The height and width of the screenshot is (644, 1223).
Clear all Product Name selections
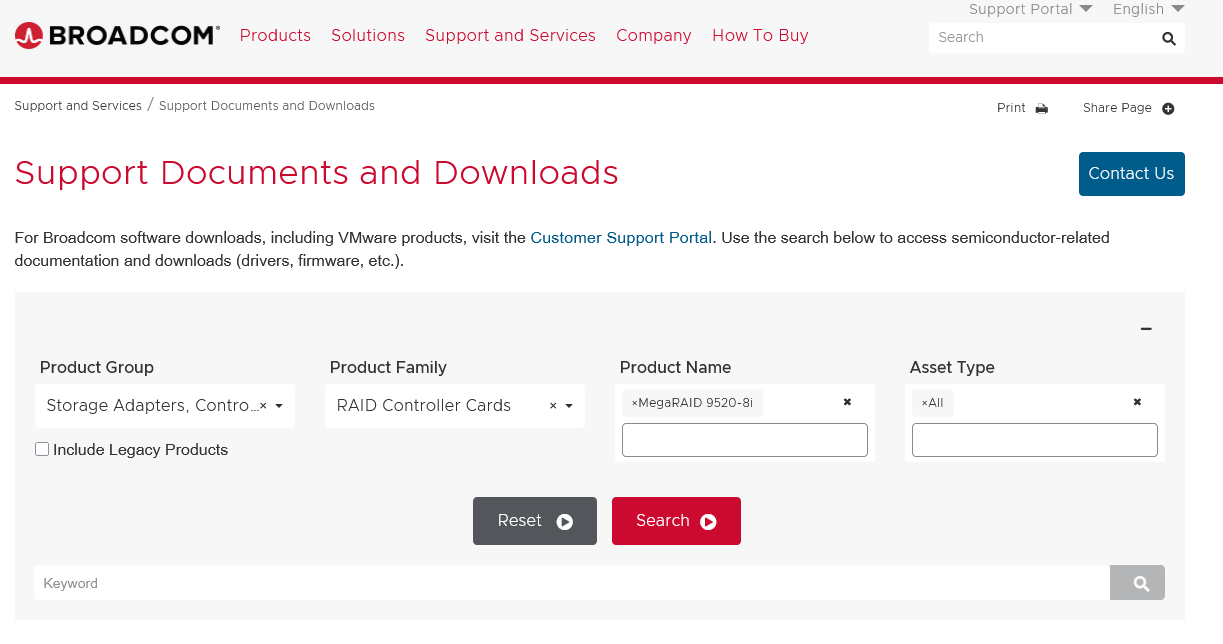pos(847,402)
